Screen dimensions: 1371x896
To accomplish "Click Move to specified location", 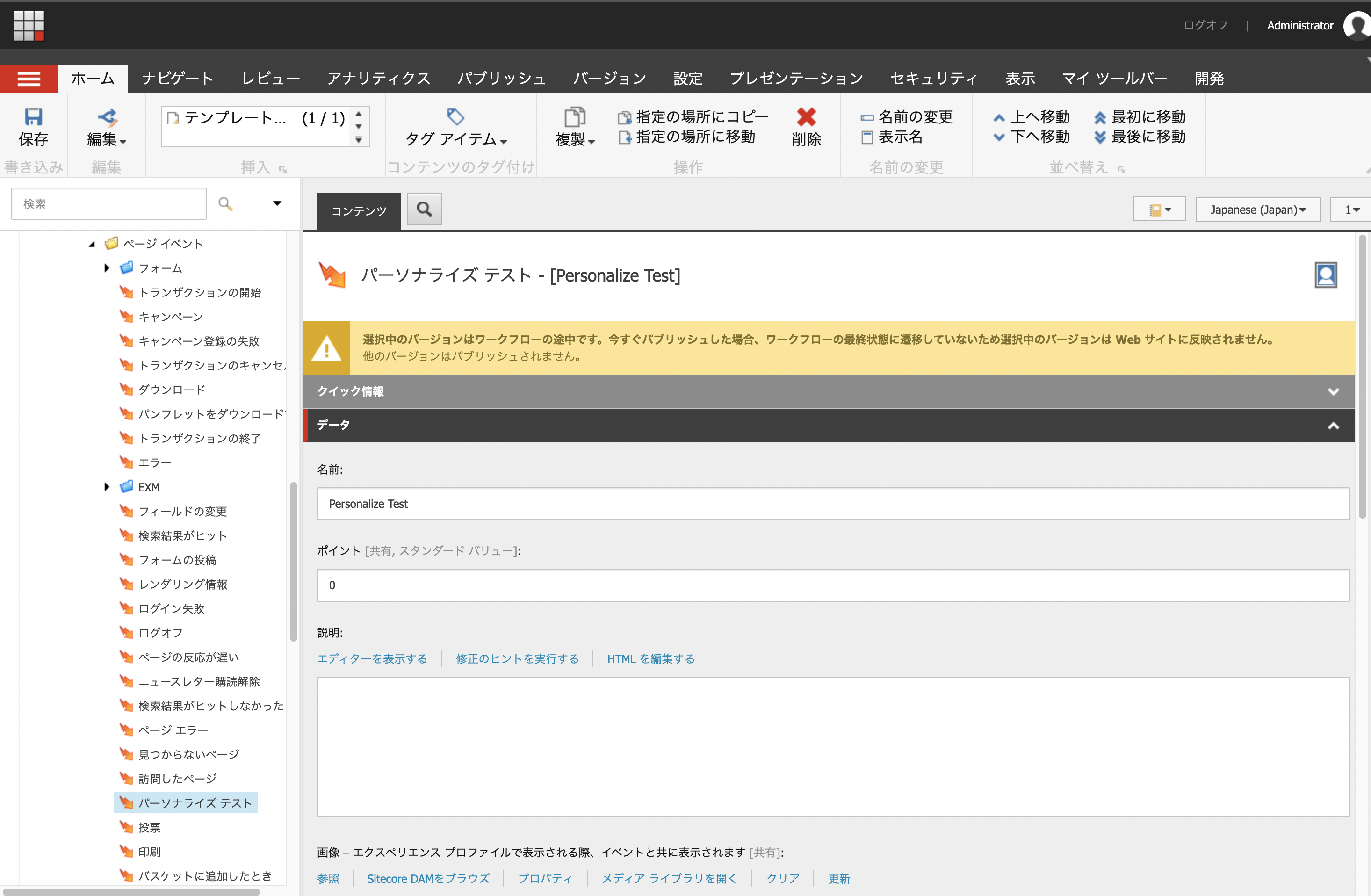I will (x=686, y=137).
